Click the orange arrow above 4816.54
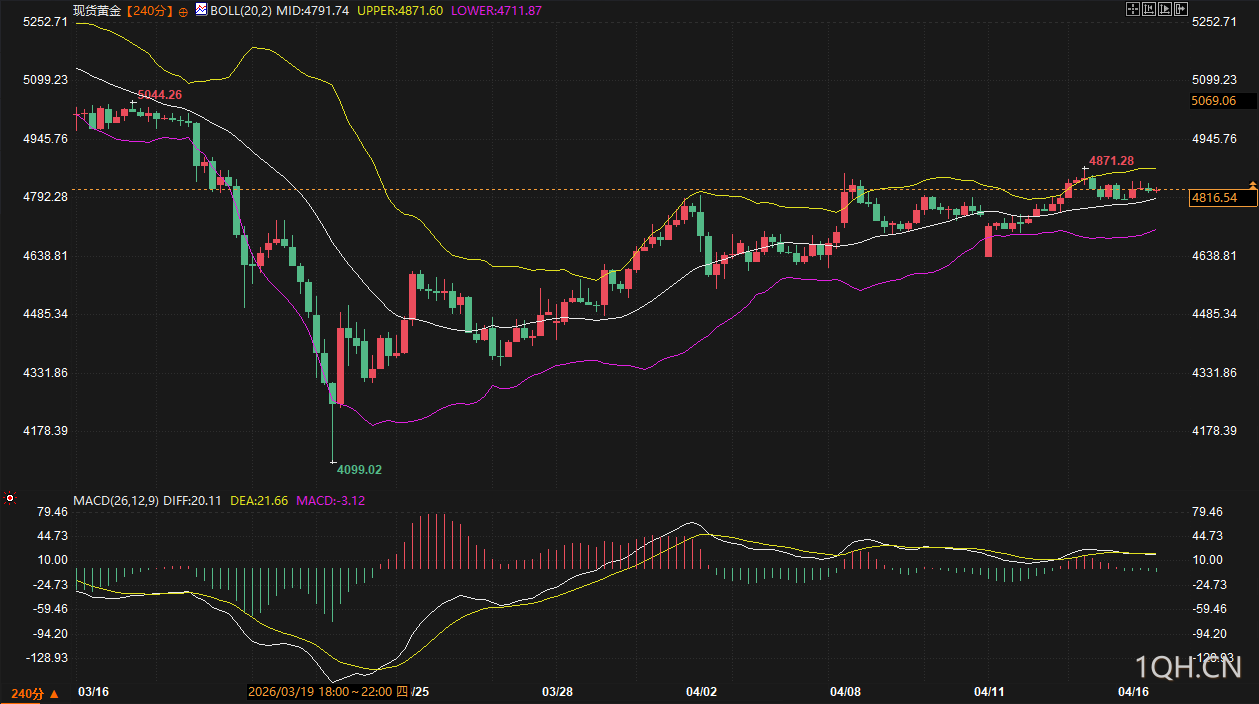This screenshot has width=1259, height=704. (1253, 186)
